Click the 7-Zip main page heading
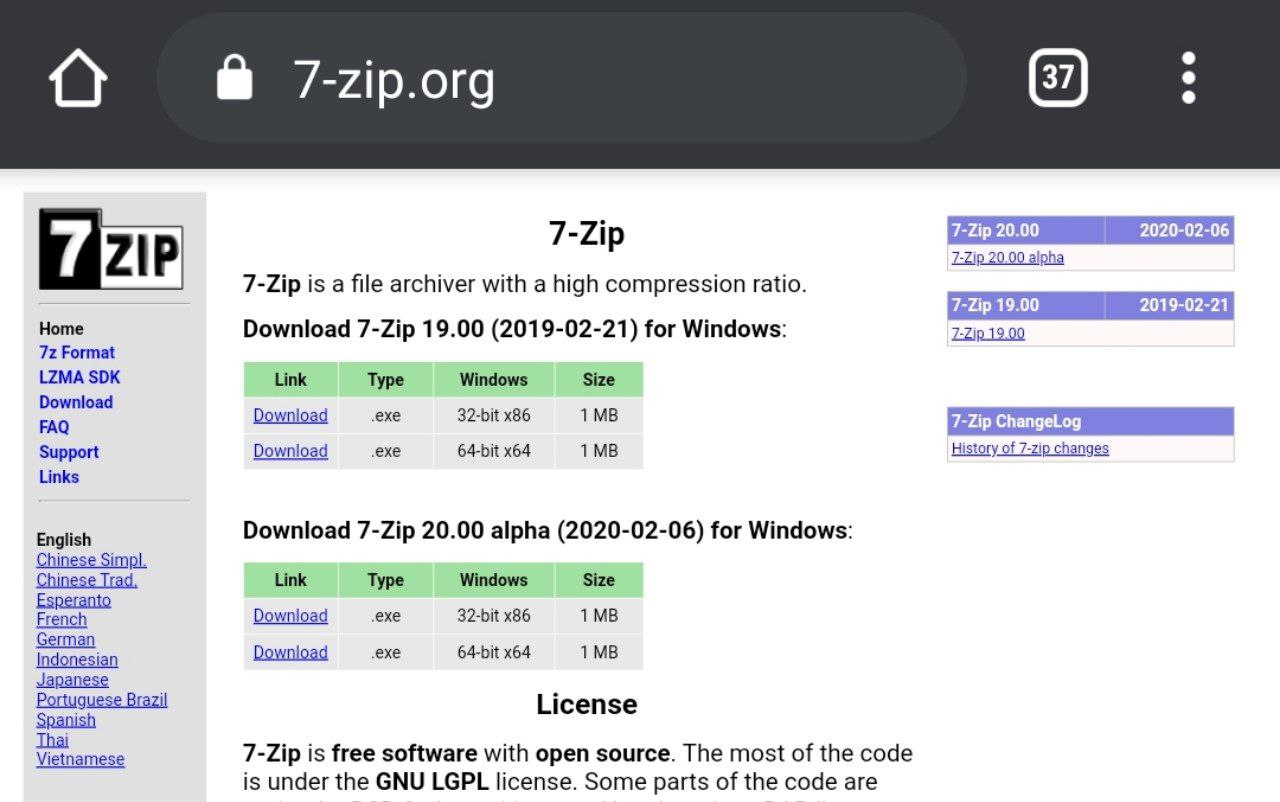 (587, 233)
